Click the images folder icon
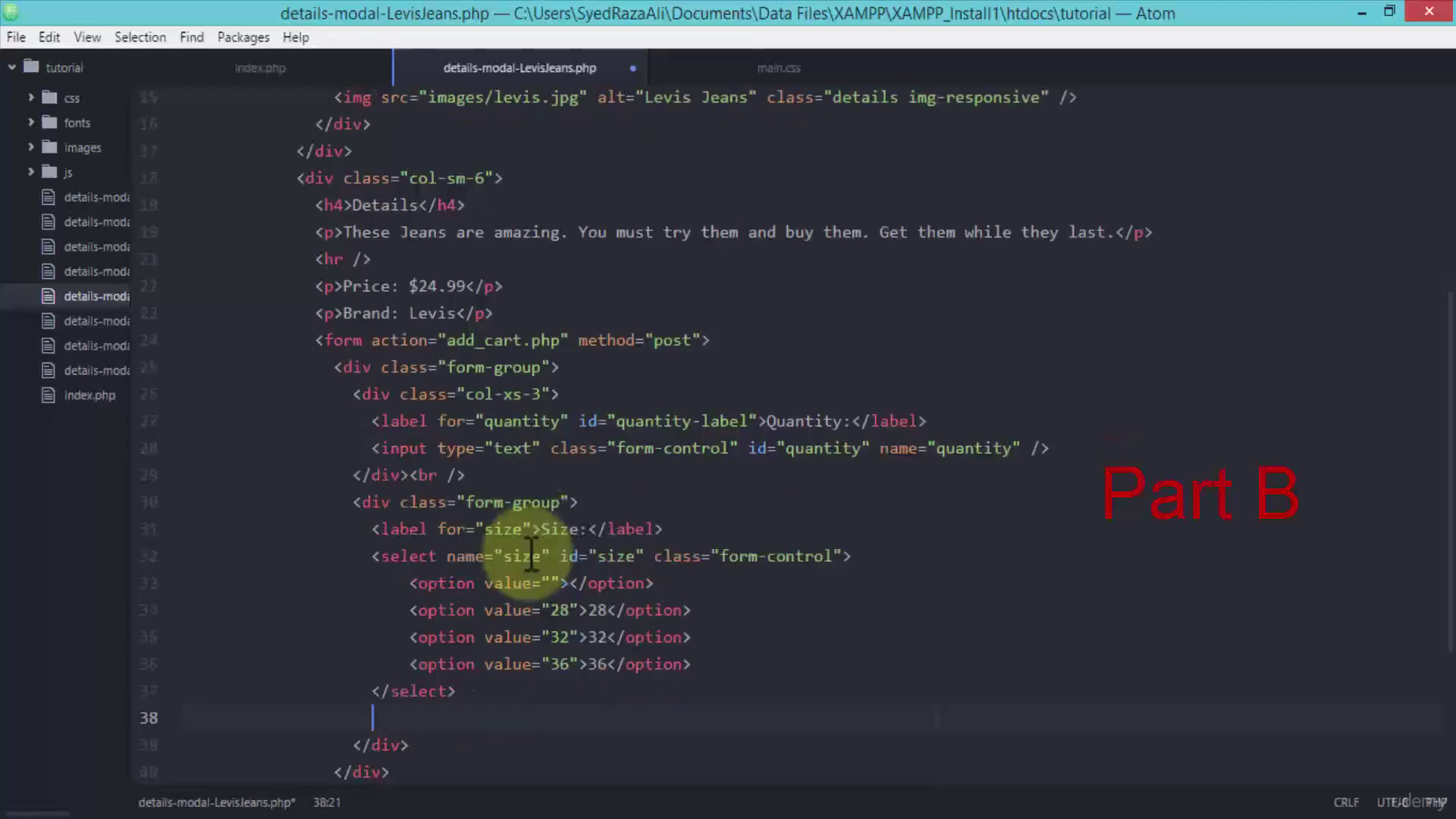 (50, 147)
